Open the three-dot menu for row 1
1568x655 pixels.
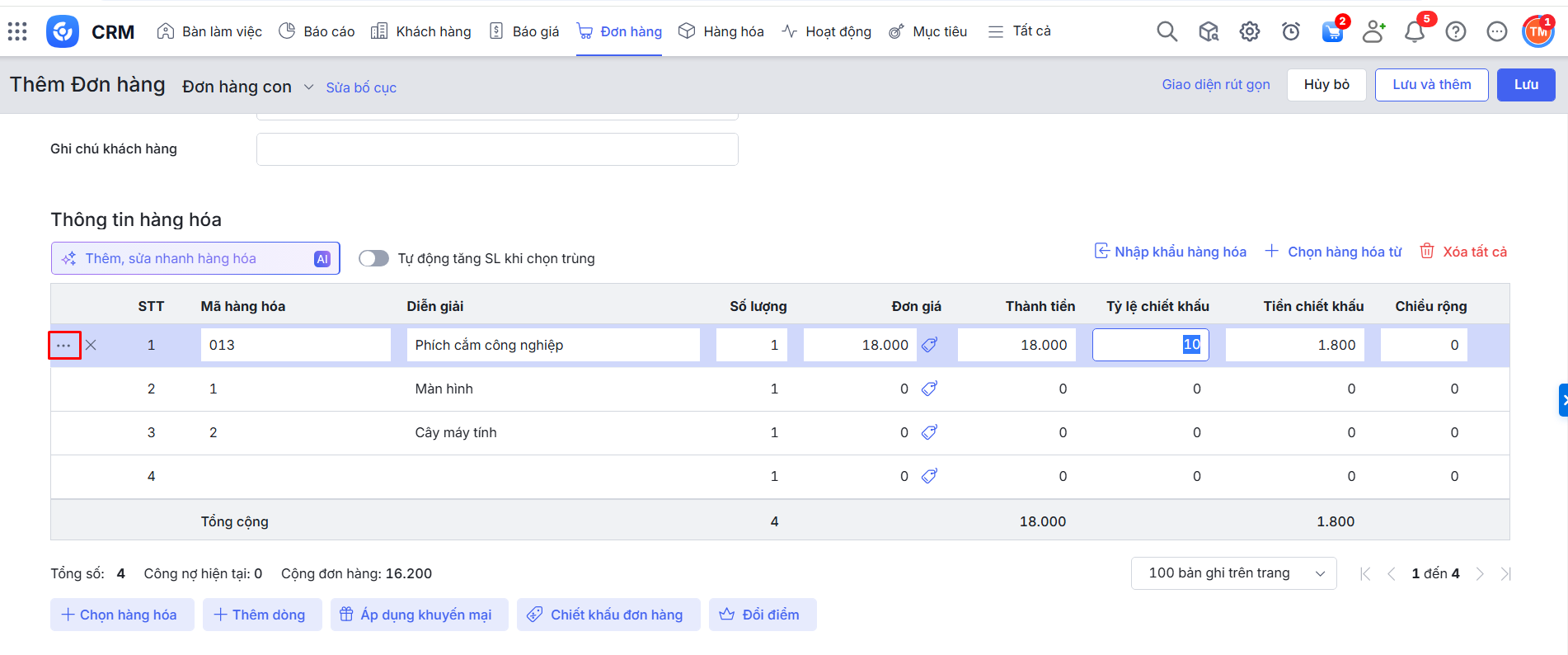click(x=64, y=345)
